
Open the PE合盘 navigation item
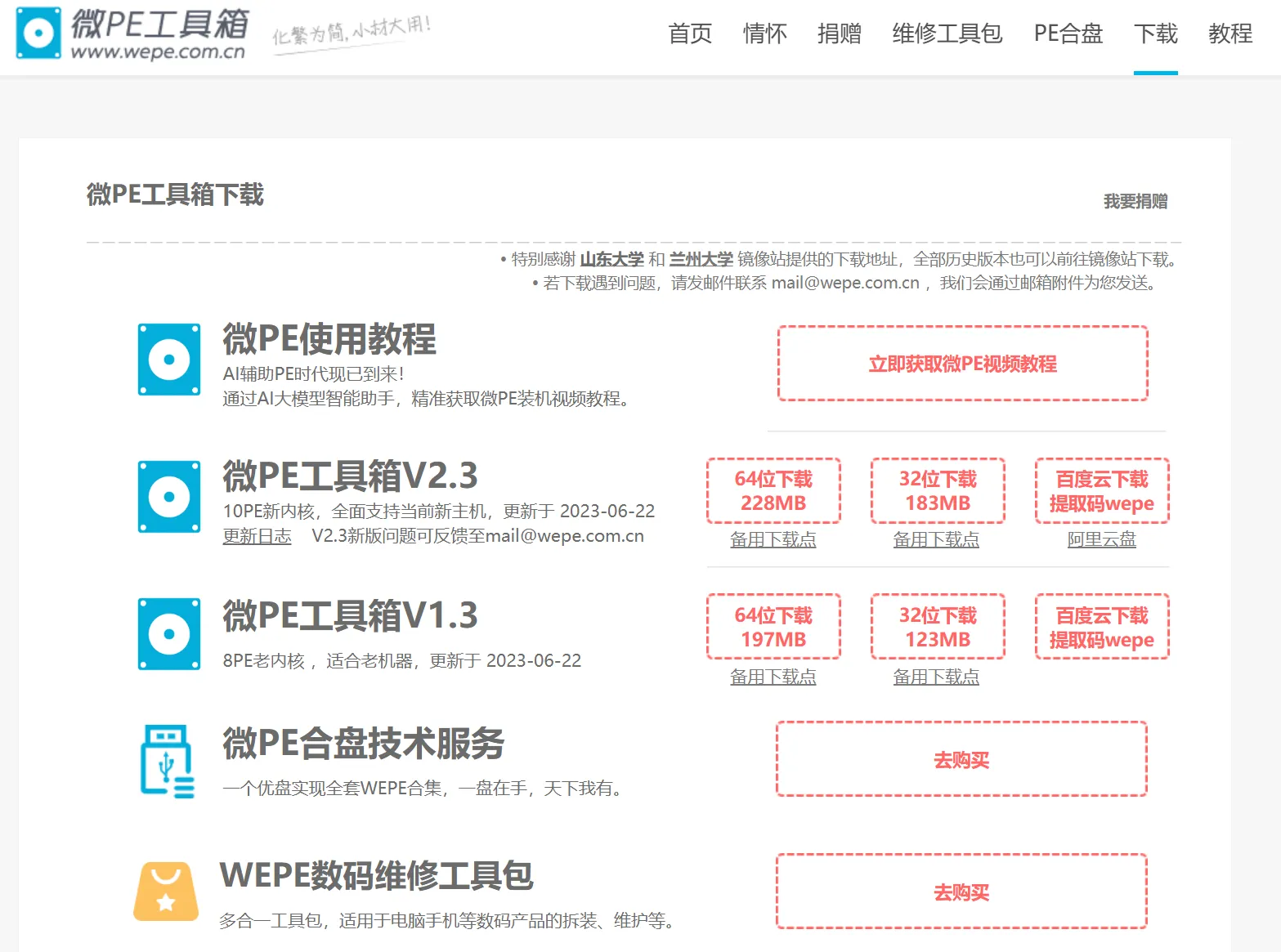point(1068,34)
